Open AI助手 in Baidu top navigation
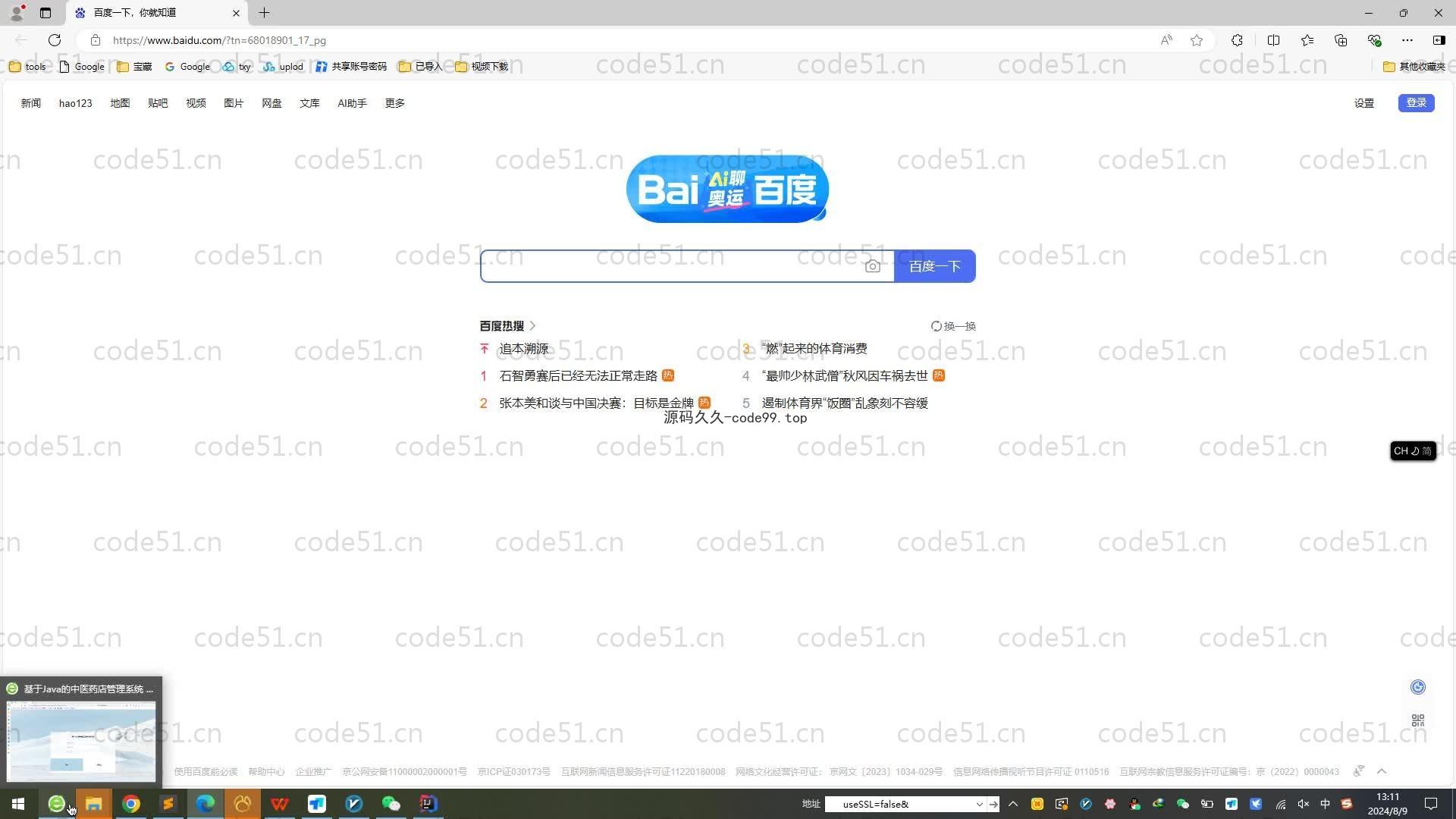This screenshot has width=1456, height=819. click(352, 103)
